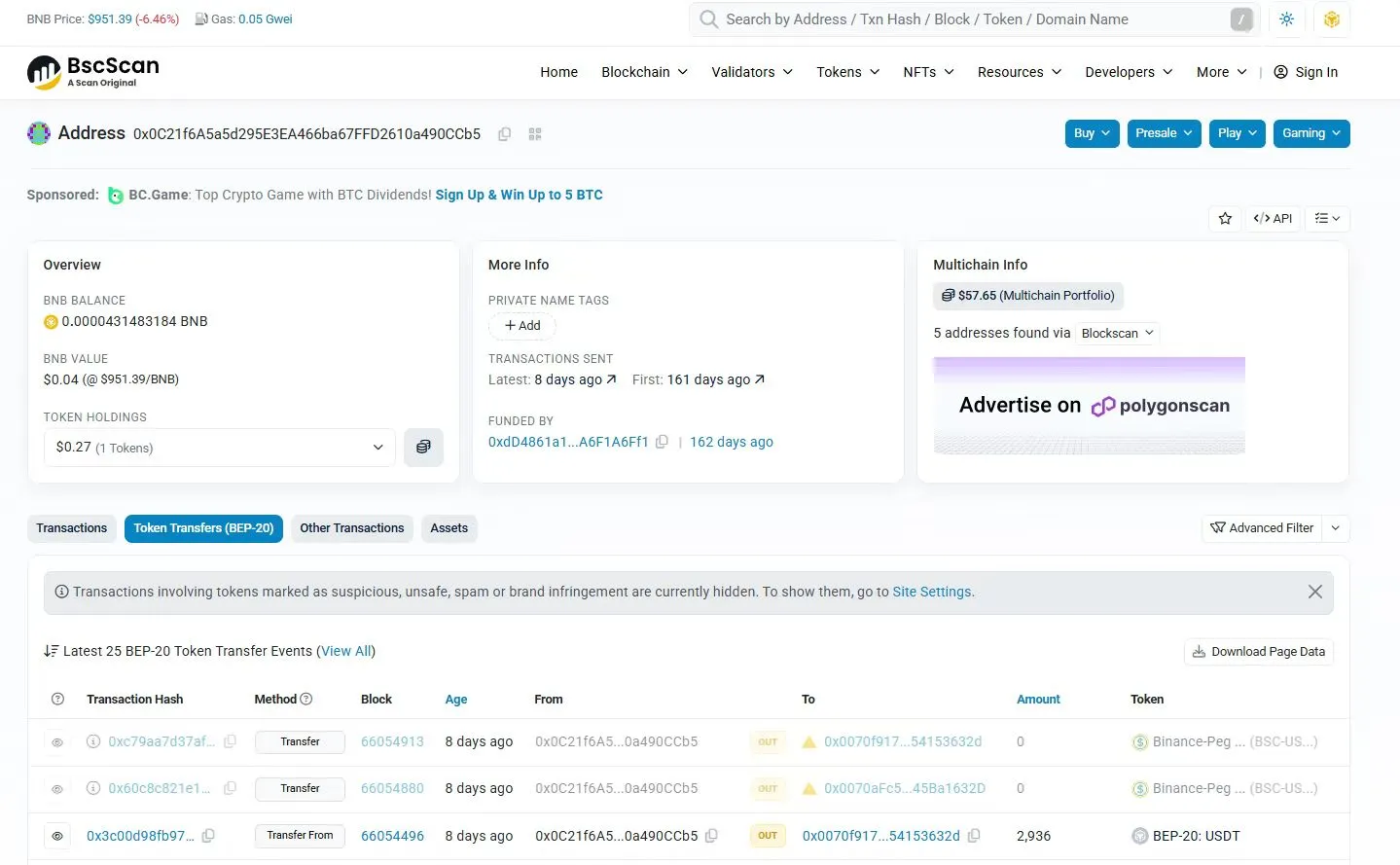Click the Advertise on polygonscan banner
The image size is (1400, 865).
[x=1090, y=406]
